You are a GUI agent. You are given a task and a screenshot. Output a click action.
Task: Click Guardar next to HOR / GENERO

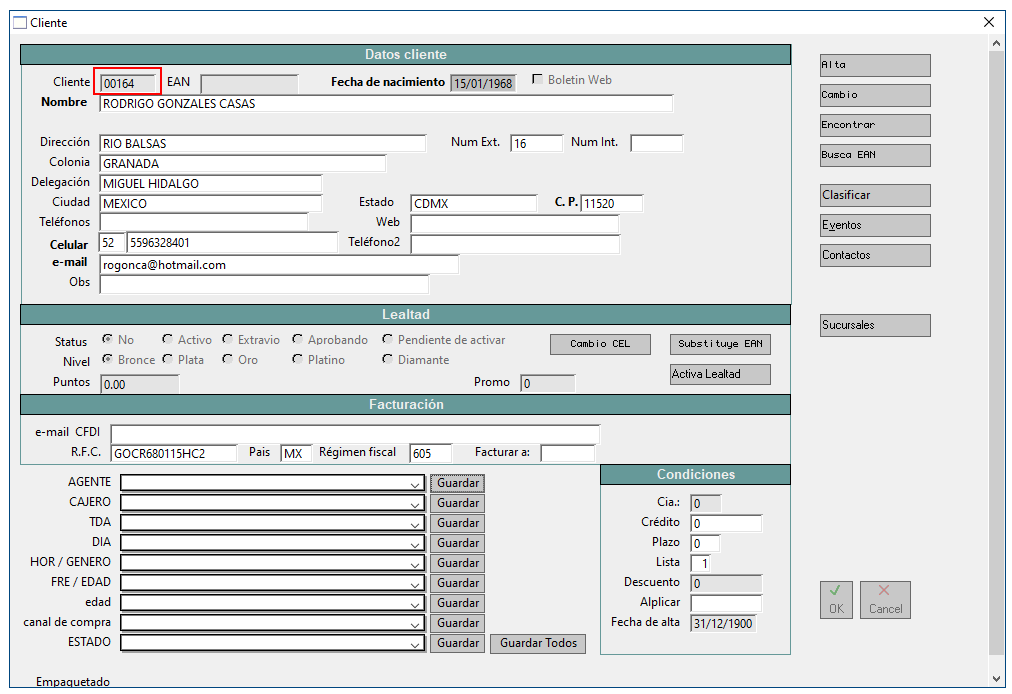click(458, 564)
